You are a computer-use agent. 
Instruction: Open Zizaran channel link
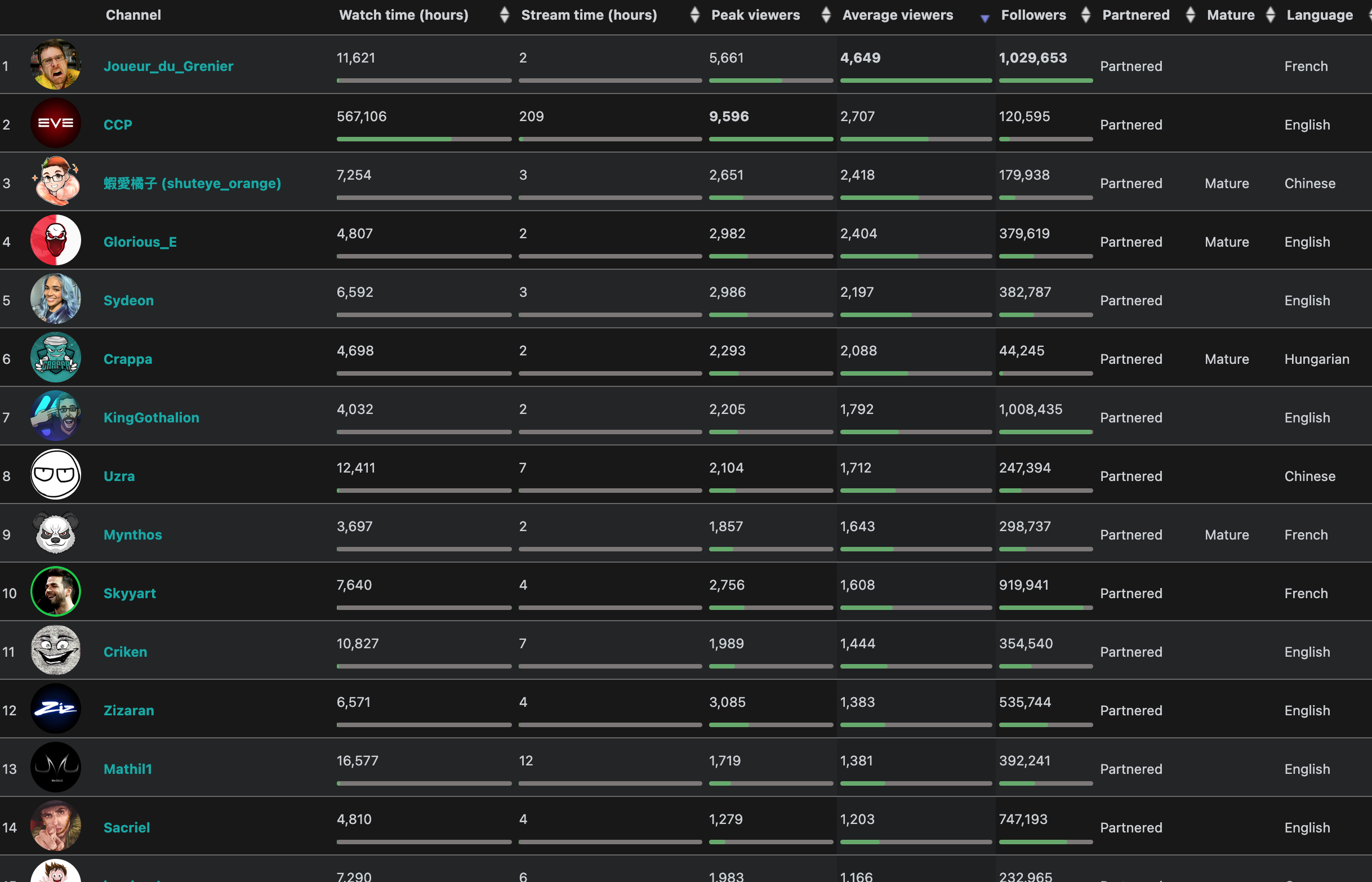click(129, 710)
